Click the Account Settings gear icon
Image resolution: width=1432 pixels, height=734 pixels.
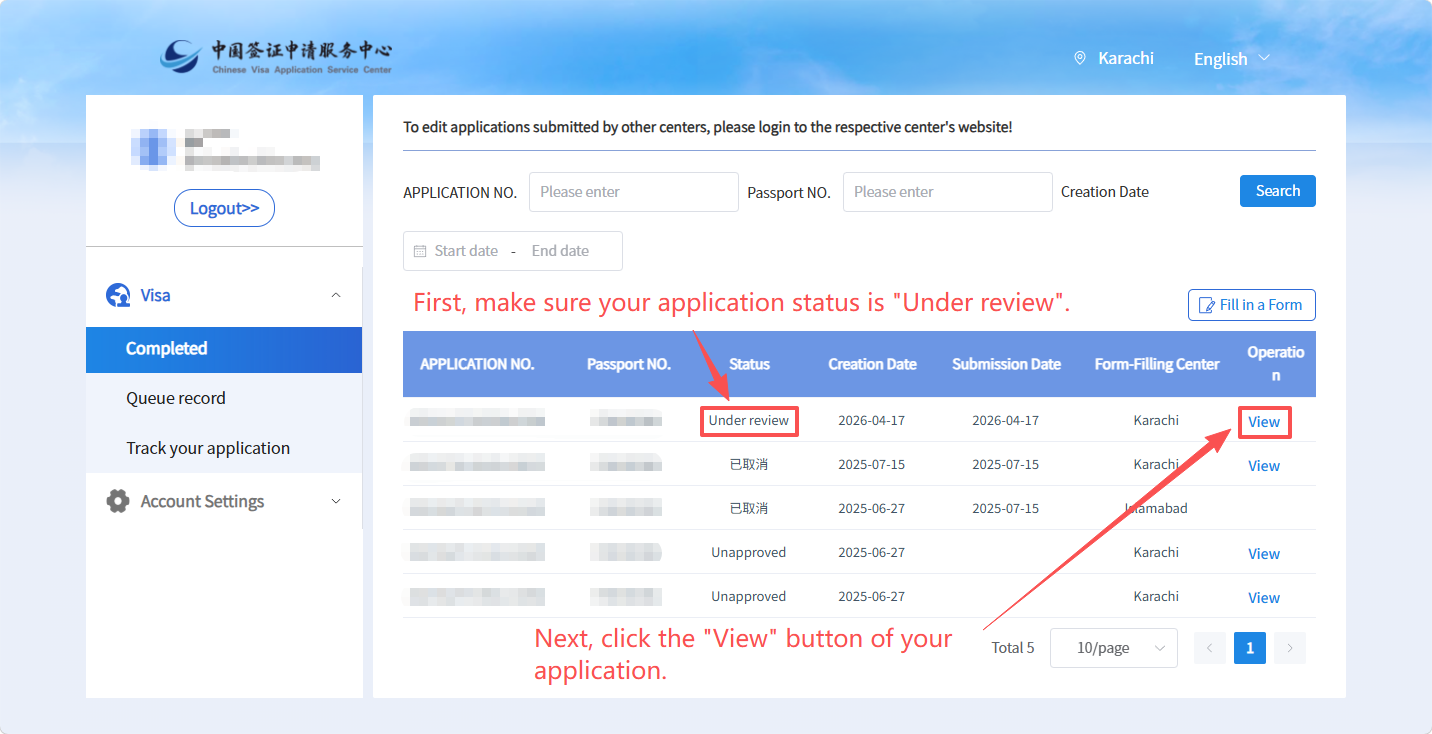point(118,501)
